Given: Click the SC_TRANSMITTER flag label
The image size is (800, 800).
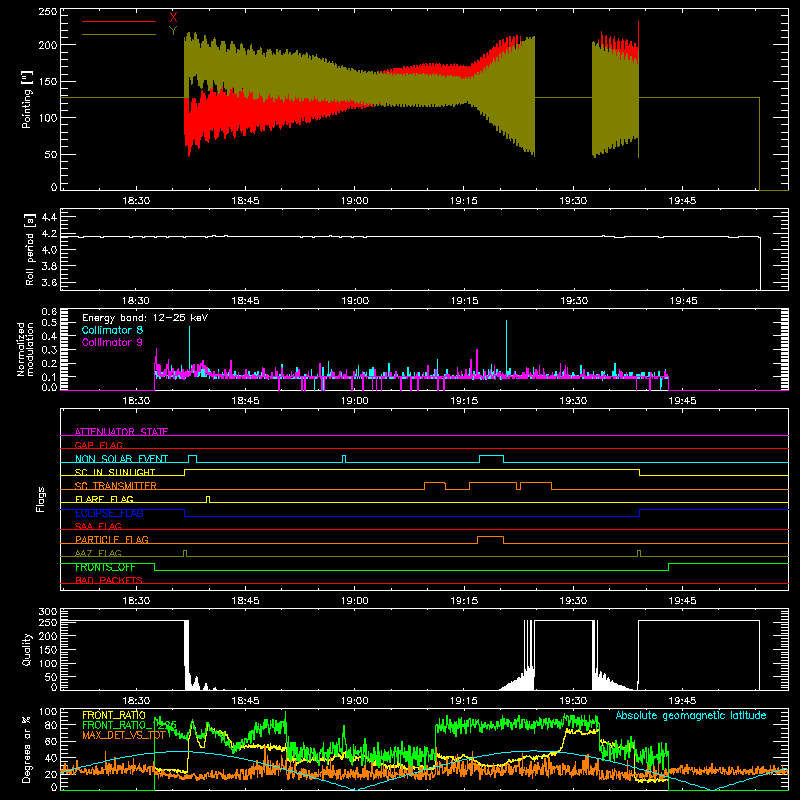Looking at the screenshot, I should coord(115,486).
